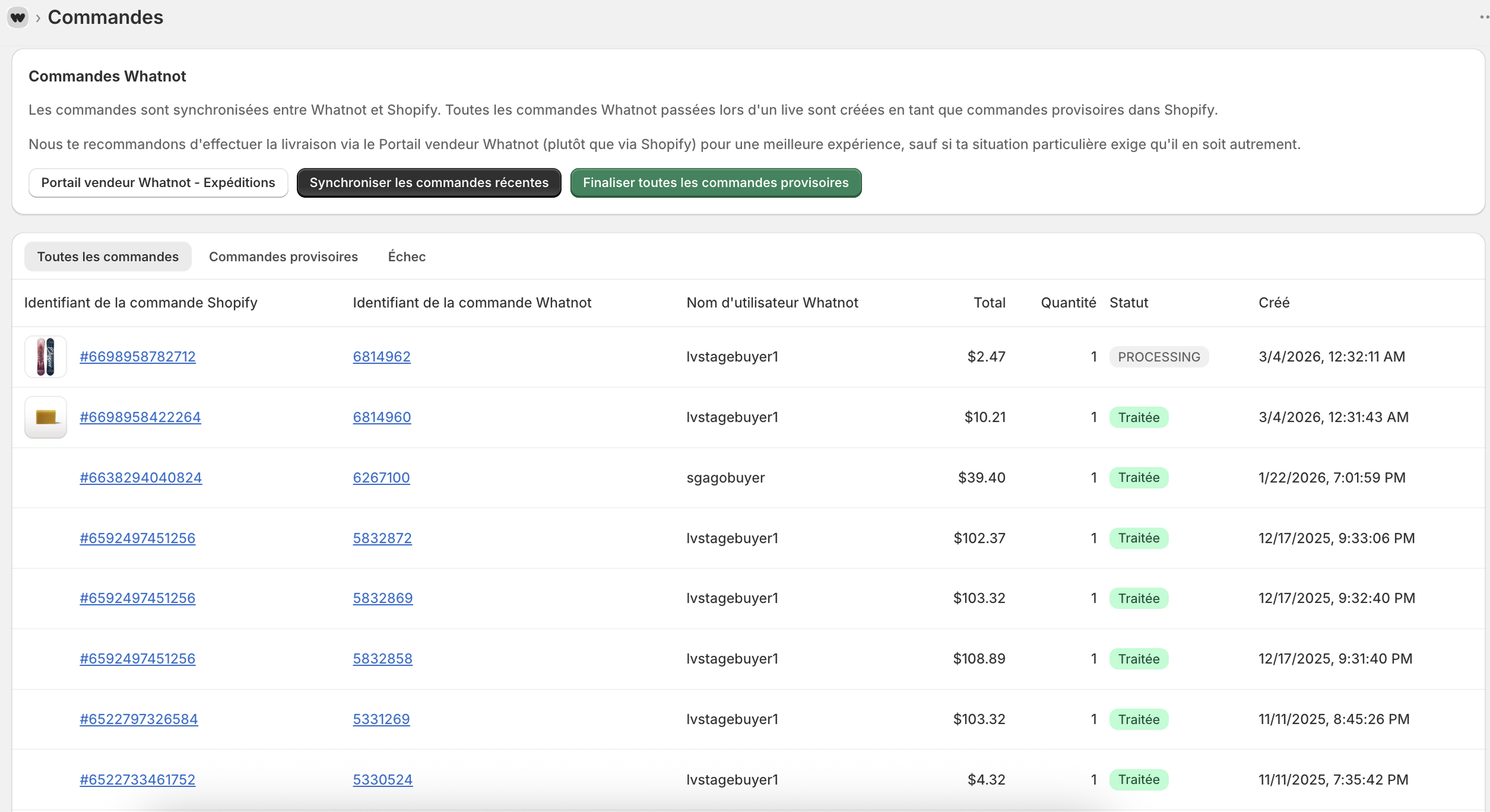Open Whatnot order 5330524

click(x=382, y=779)
